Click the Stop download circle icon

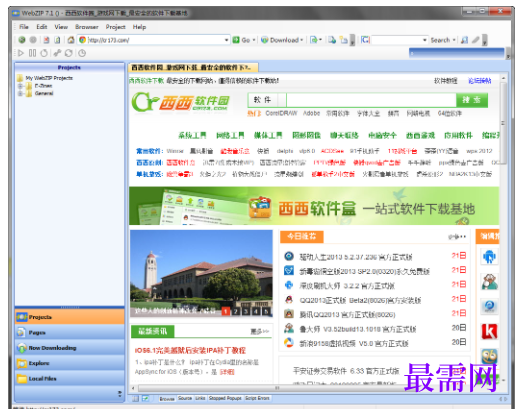(x=44, y=53)
